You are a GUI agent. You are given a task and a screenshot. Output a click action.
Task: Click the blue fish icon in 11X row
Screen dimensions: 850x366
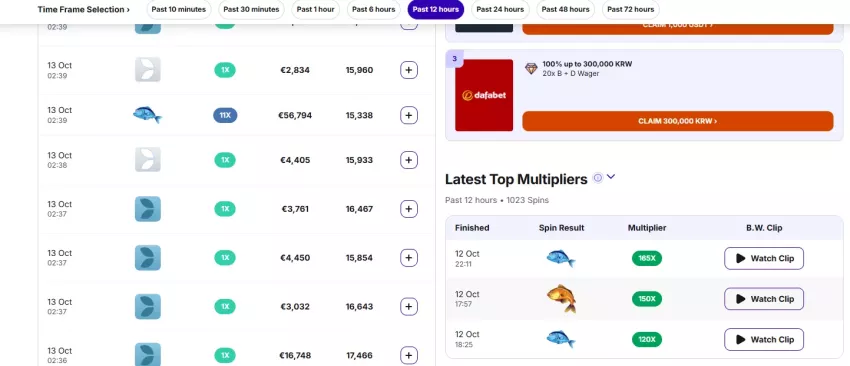tap(147, 115)
